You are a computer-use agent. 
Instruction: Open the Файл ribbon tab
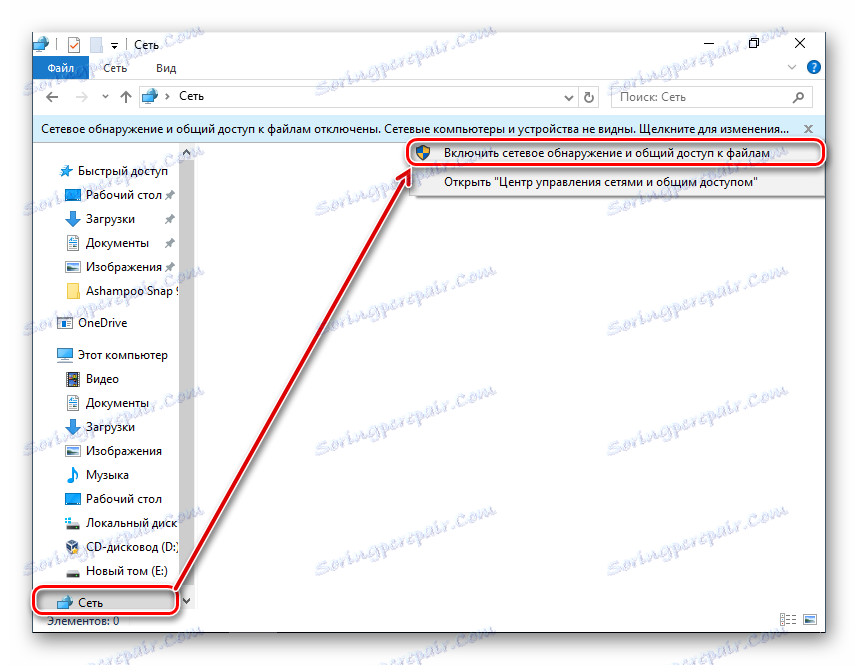[60, 68]
